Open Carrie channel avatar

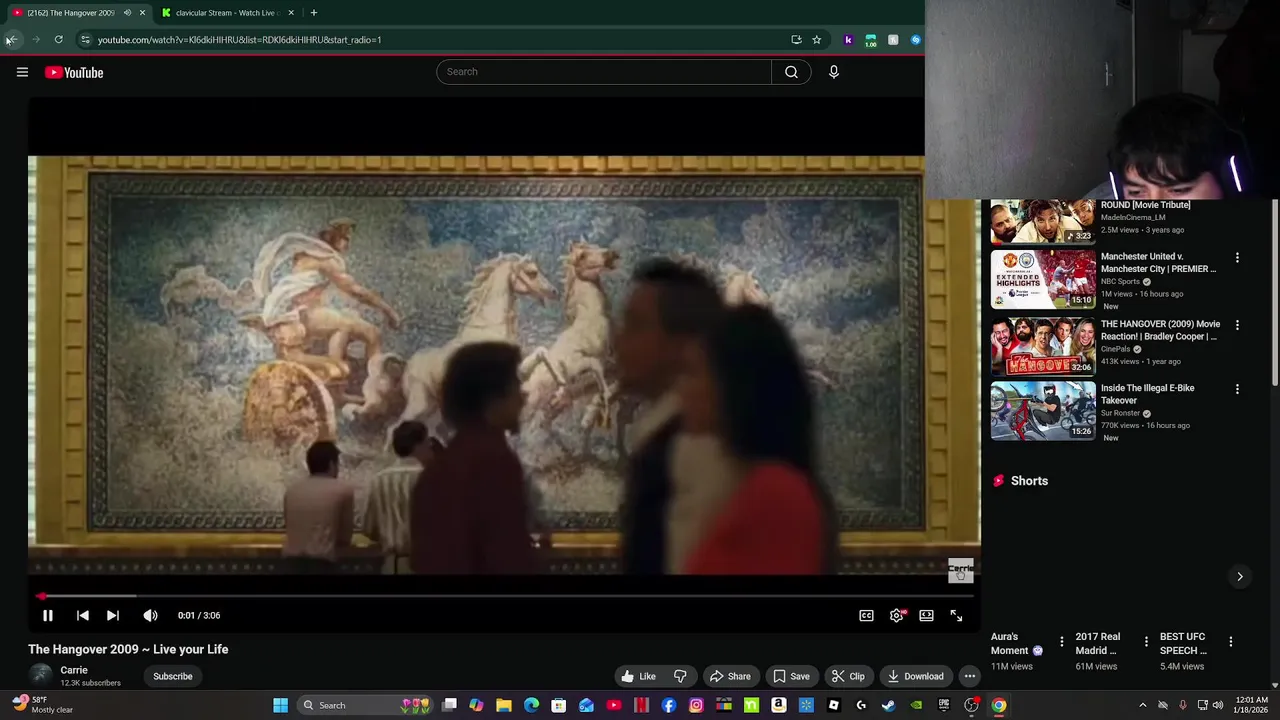[40, 676]
